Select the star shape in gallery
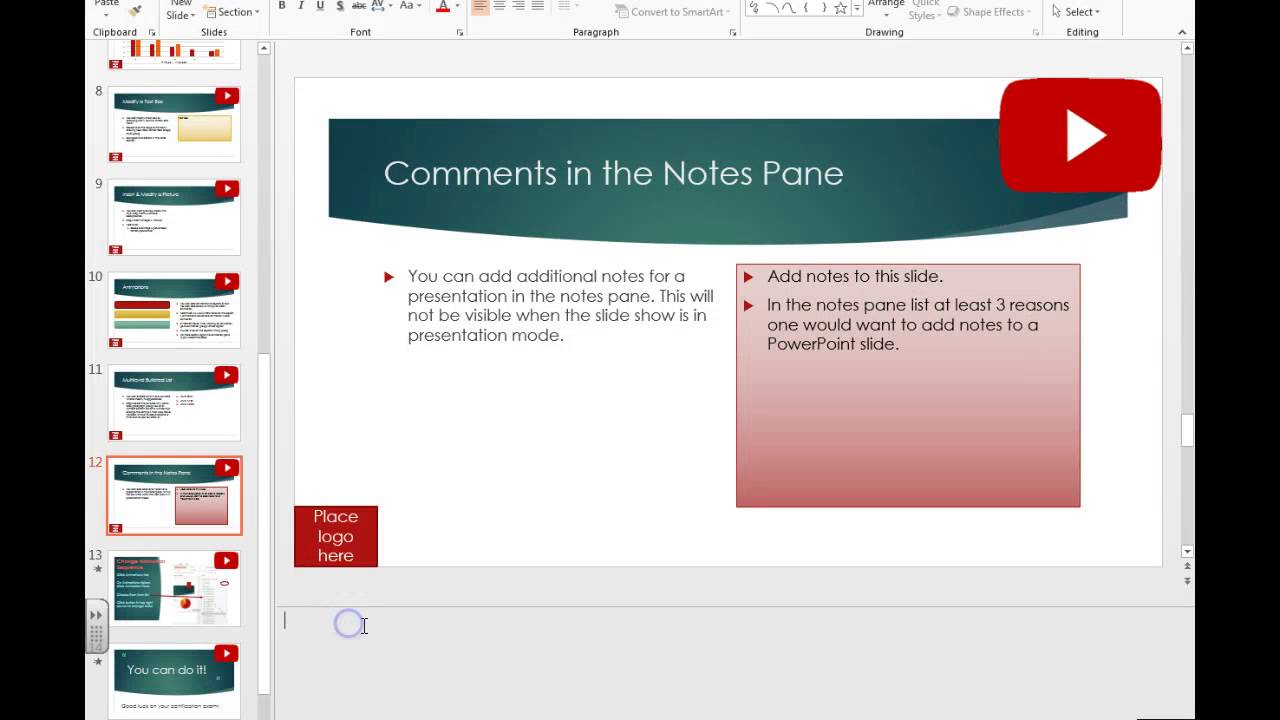Viewport: 1280px width, 720px height. [x=840, y=8]
